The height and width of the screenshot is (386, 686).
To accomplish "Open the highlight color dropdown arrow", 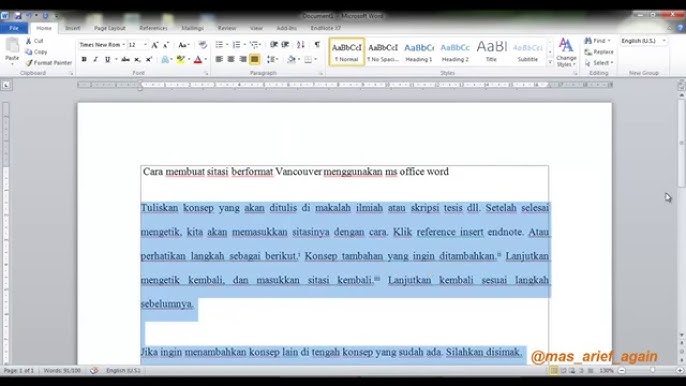I will 189,59.
